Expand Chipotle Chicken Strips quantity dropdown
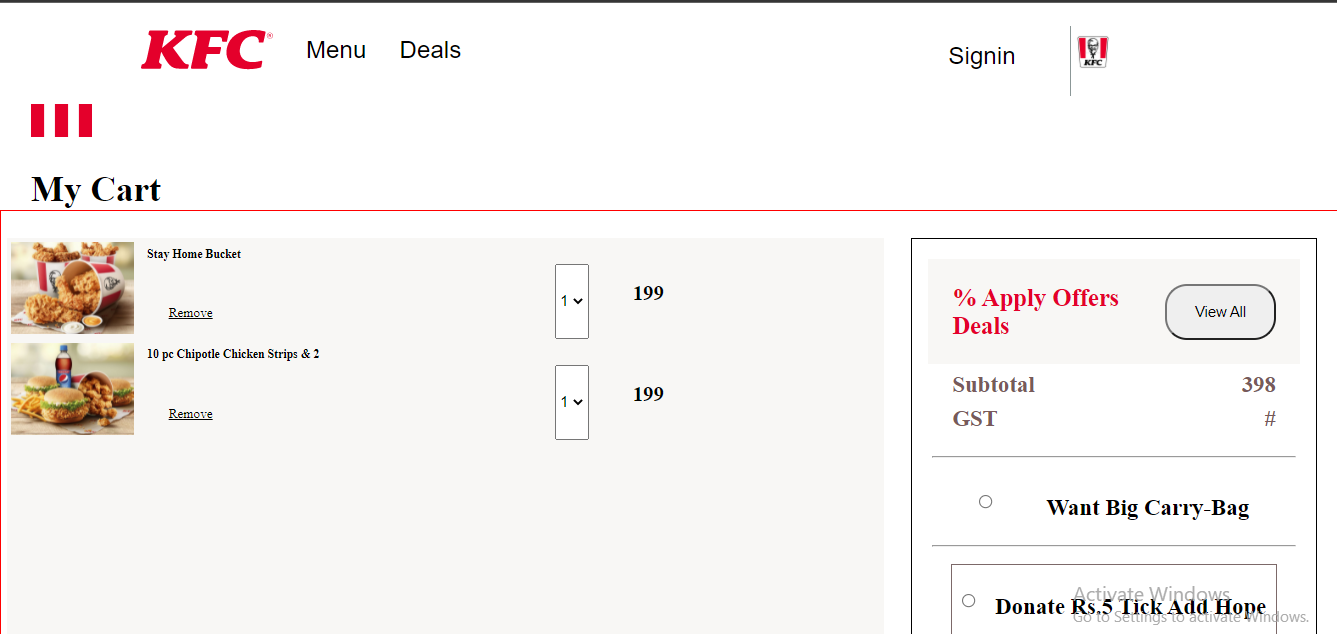Viewport: 1337px width, 634px height. (x=572, y=402)
